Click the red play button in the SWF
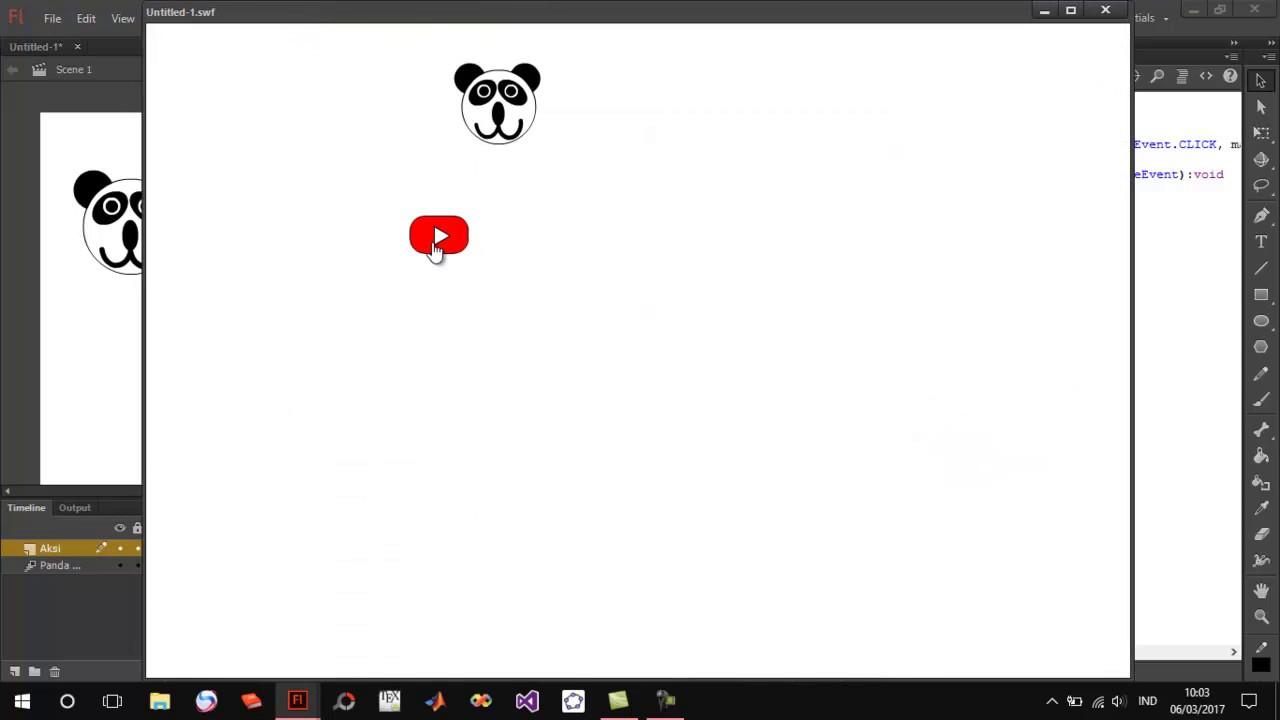This screenshot has width=1280, height=720. 439,236
